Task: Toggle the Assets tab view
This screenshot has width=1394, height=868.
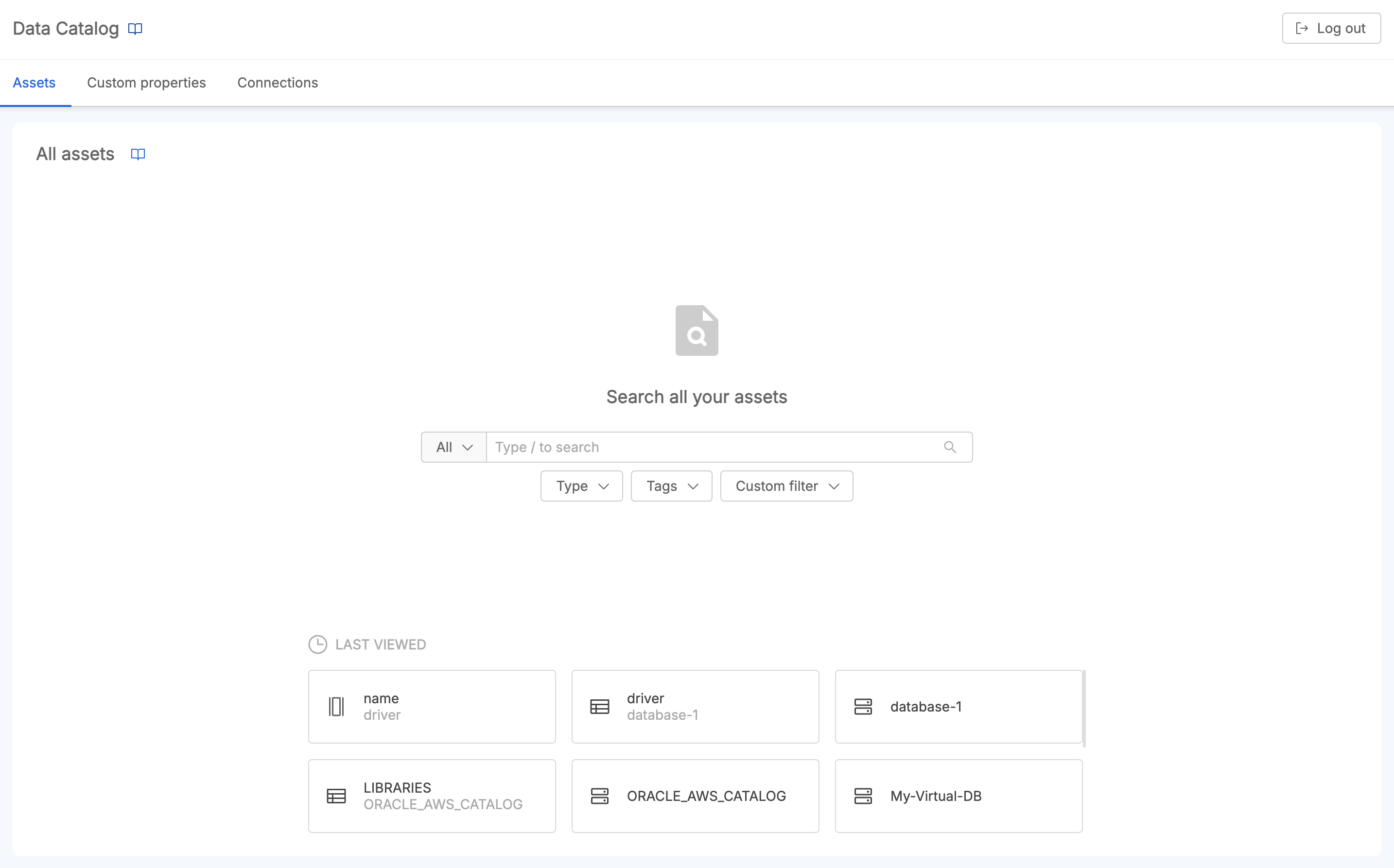Action: coord(34,82)
